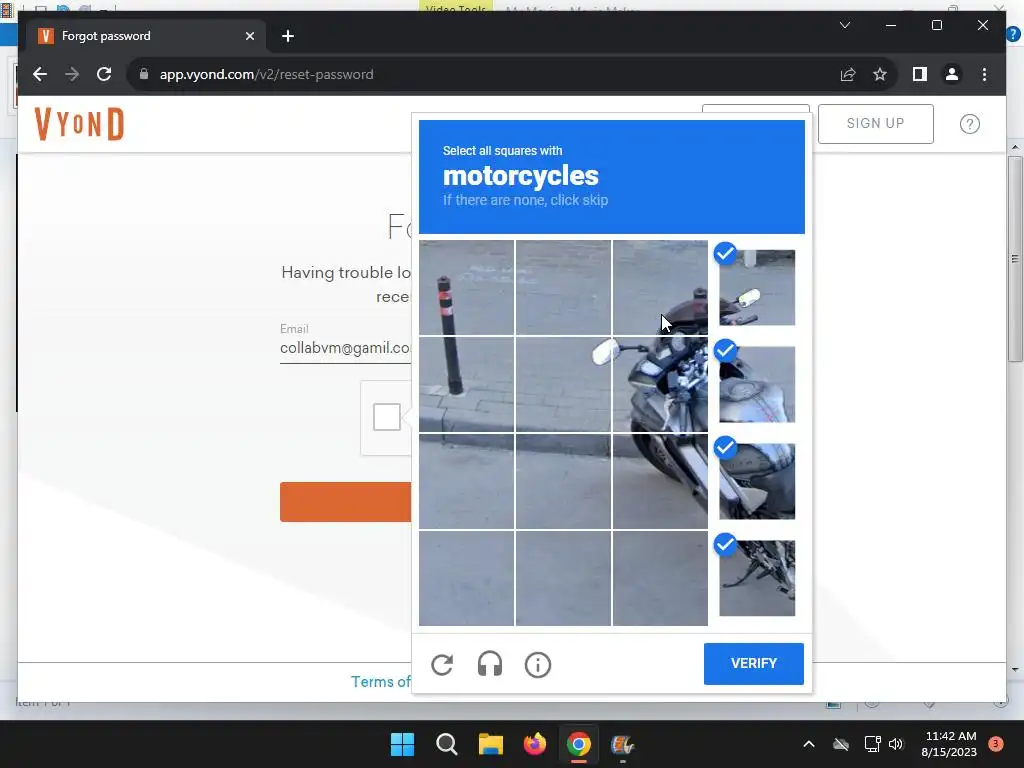
Task: Switch to Movie Maker taskbar icon
Action: 622,744
